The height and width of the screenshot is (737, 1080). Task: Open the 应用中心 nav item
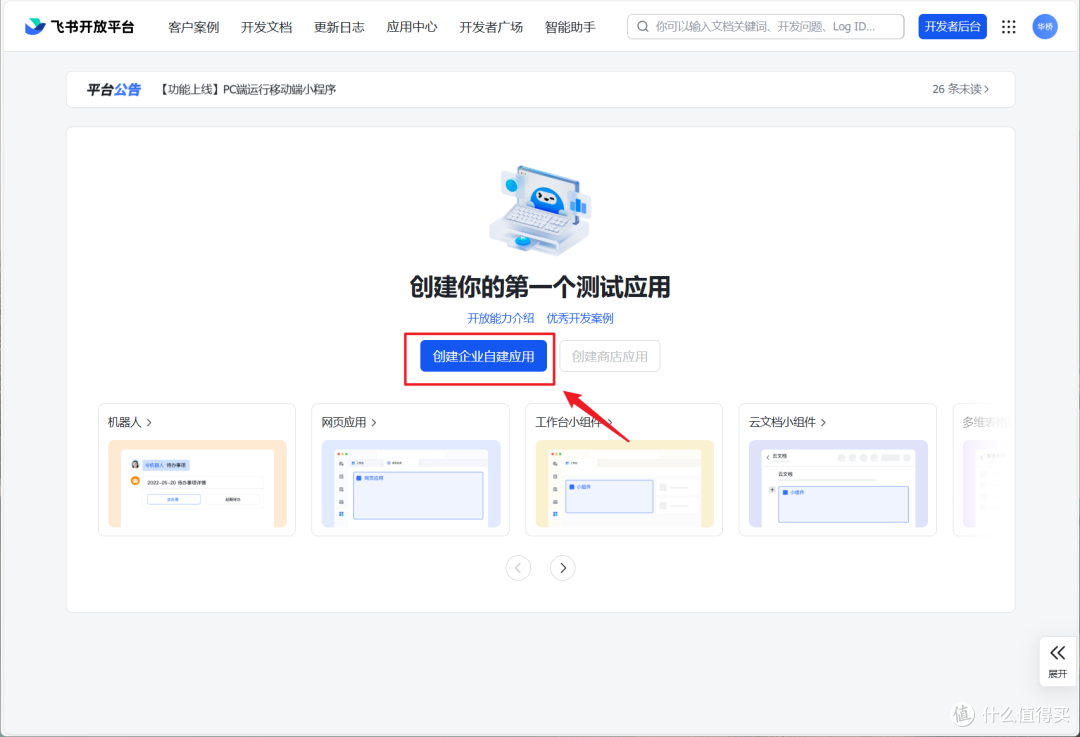(411, 27)
